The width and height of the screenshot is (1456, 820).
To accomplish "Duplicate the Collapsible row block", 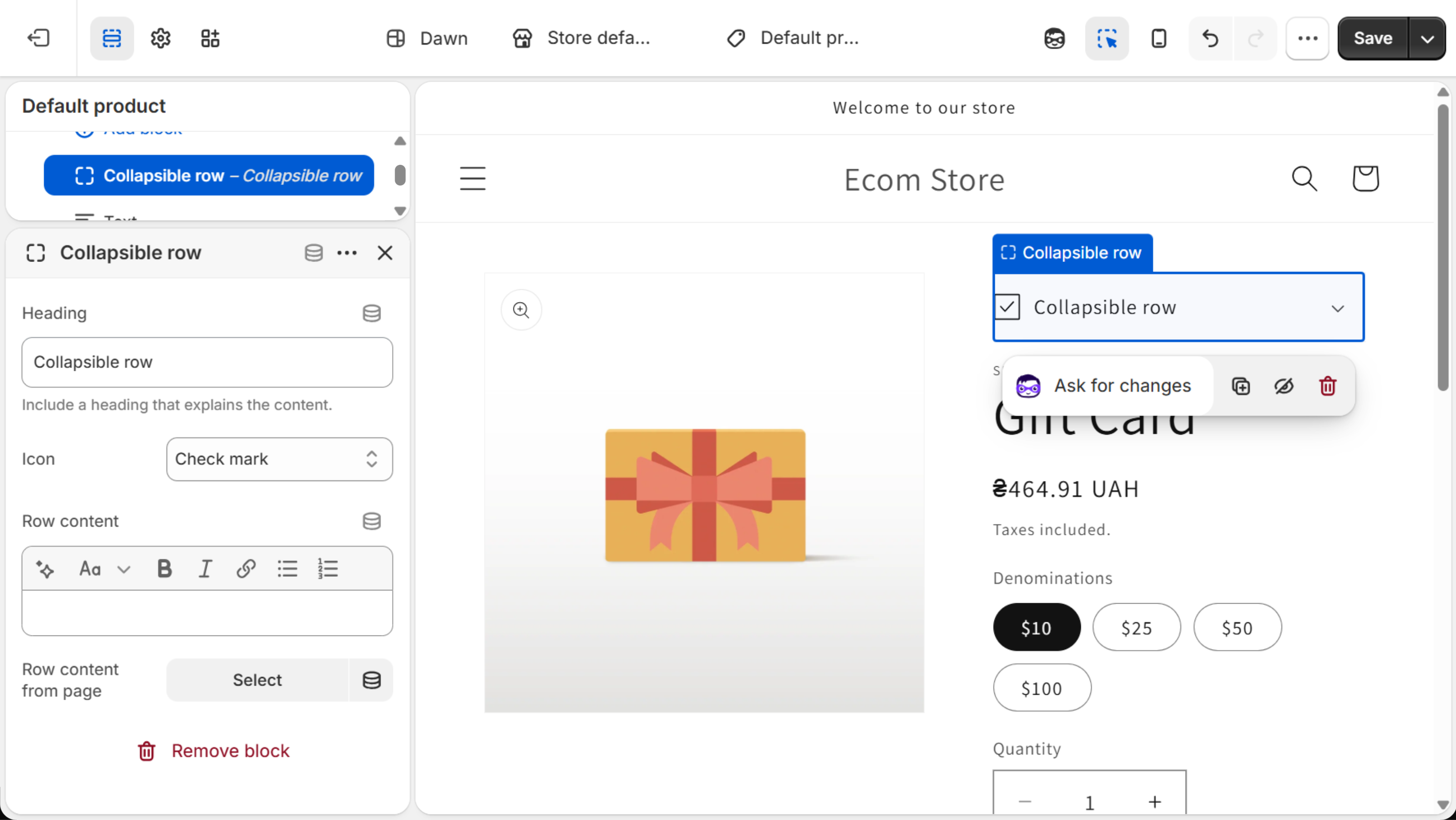I will point(1241,386).
